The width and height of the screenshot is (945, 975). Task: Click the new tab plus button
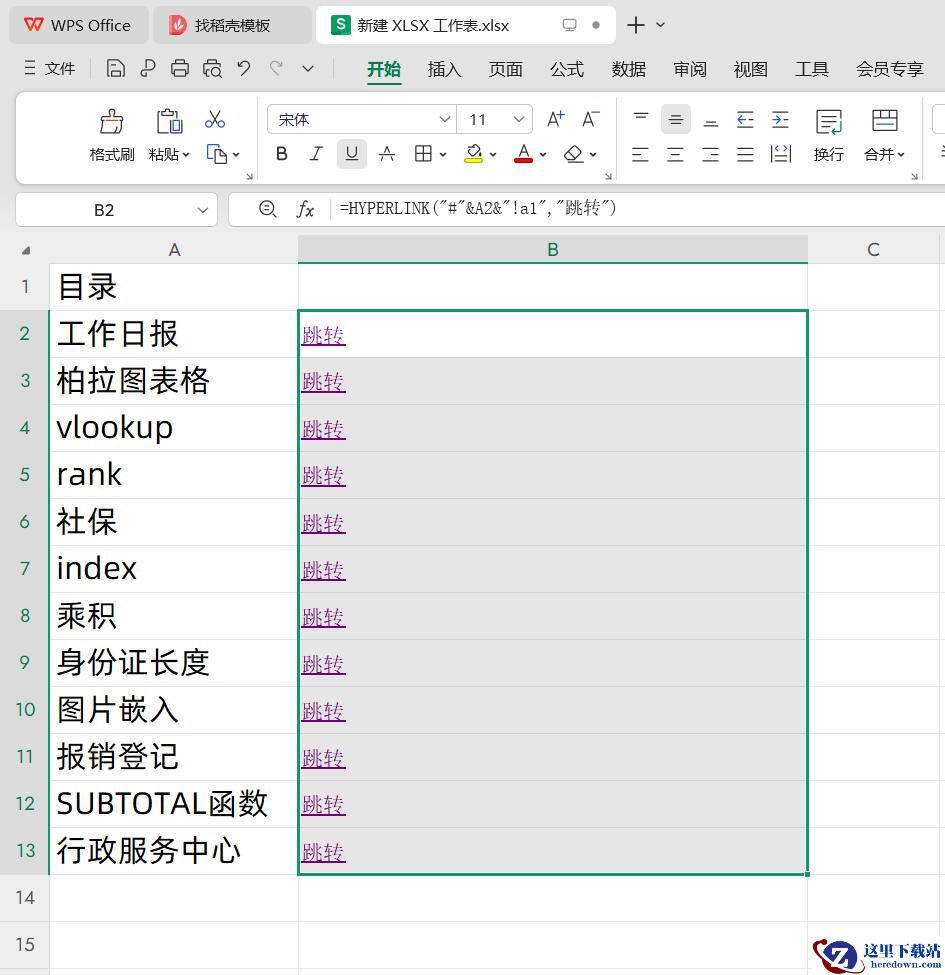pyautogui.click(x=636, y=25)
